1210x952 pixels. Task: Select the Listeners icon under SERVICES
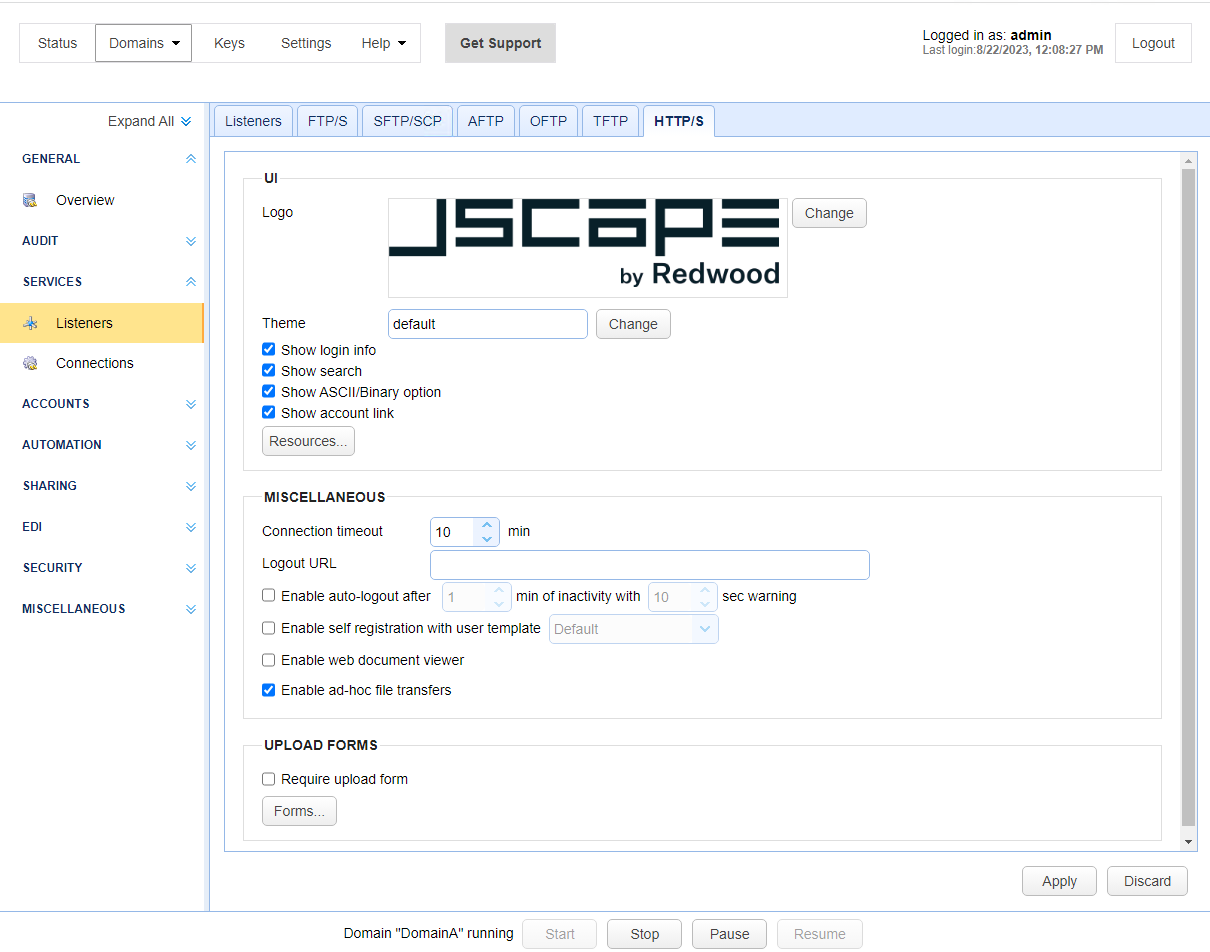[30, 322]
